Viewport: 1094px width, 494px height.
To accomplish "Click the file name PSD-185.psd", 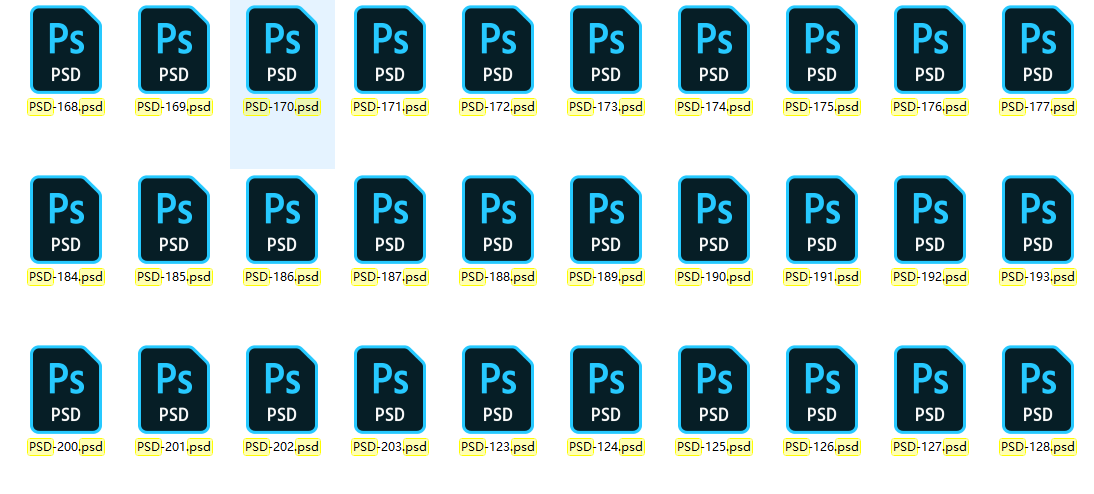I will 174,277.
